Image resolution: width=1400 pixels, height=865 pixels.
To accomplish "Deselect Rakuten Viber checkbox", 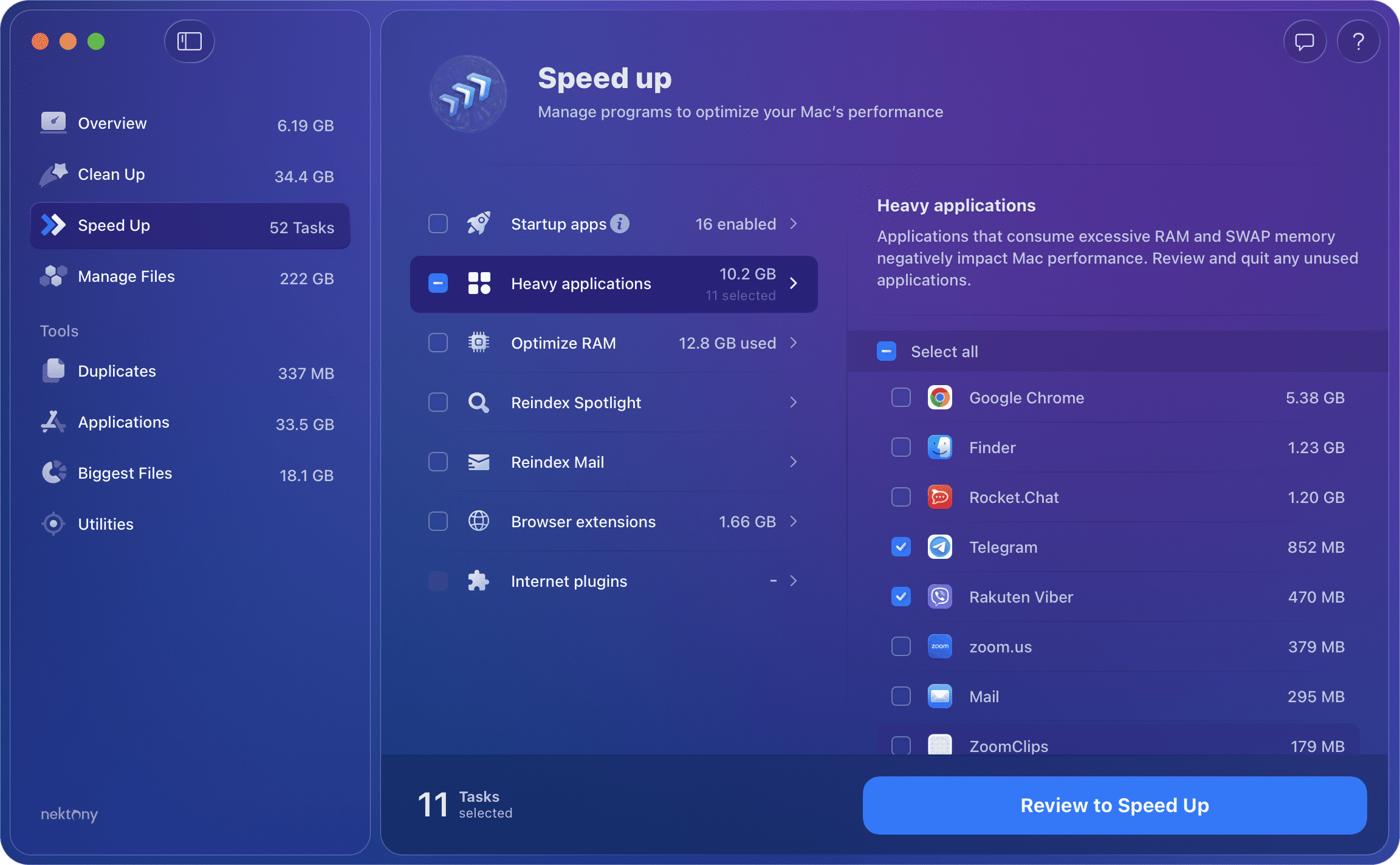I will (x=901, y=597).
